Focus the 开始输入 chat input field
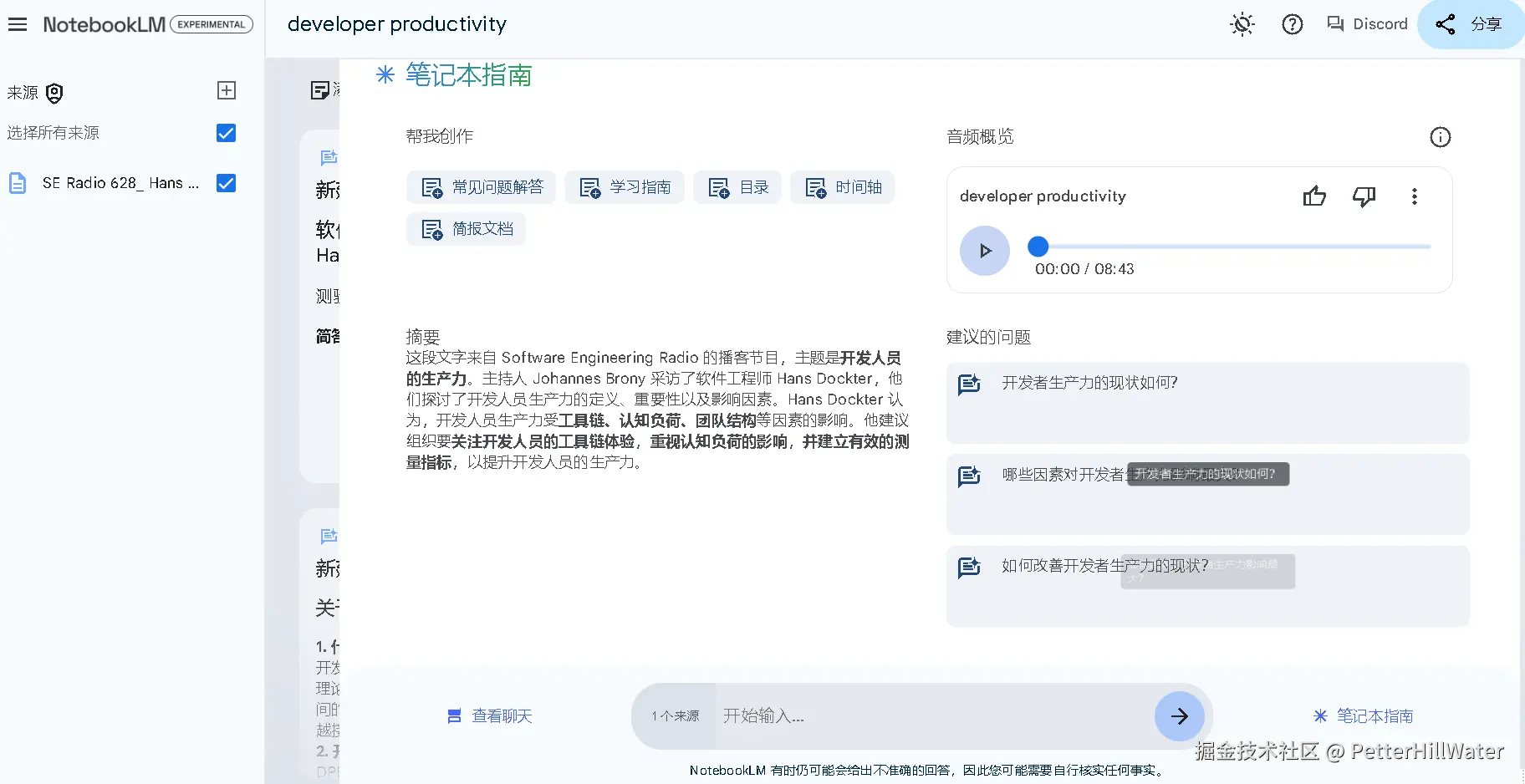Image resolution: width=1525 pixels, height=784 pixels. tap(934, 716)
